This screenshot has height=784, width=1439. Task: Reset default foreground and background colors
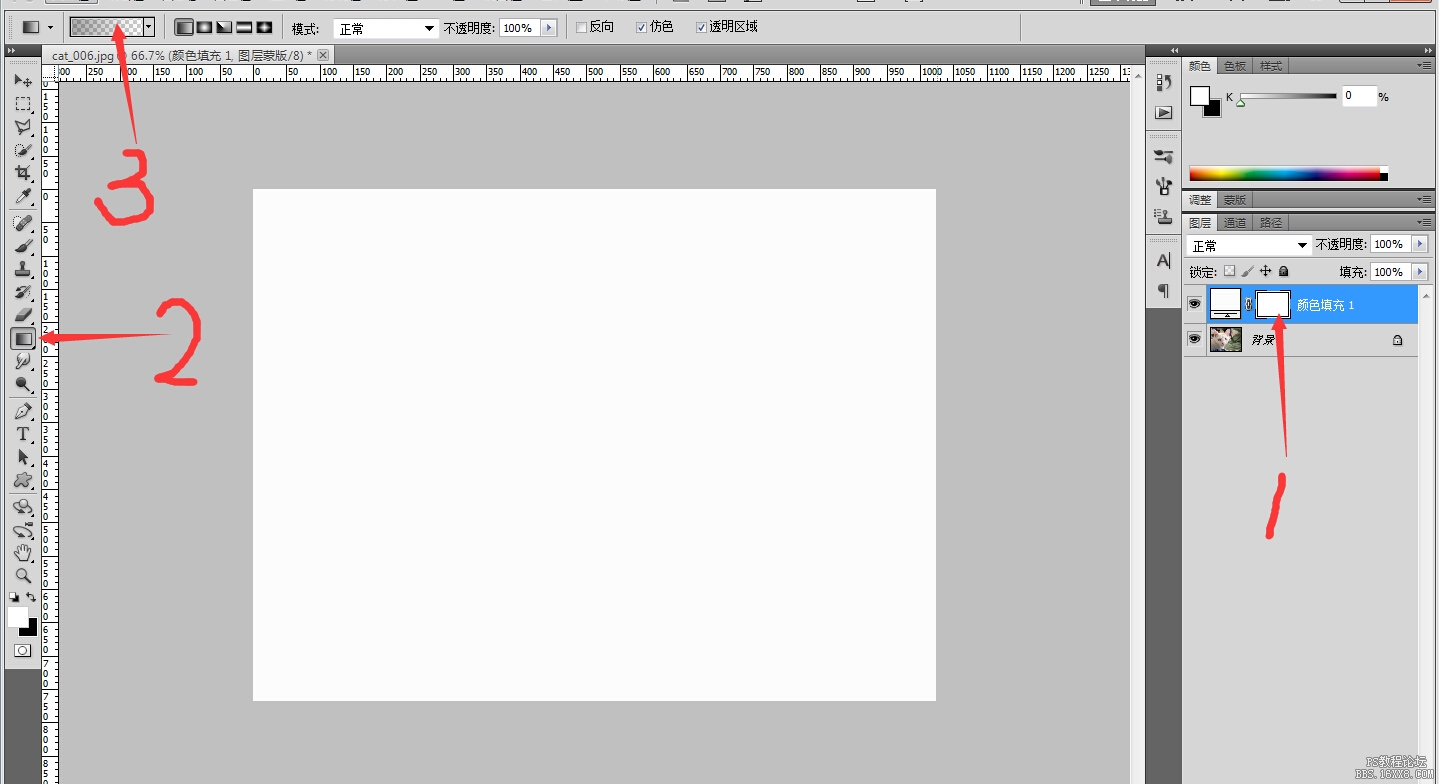click(x=13, y=597)
